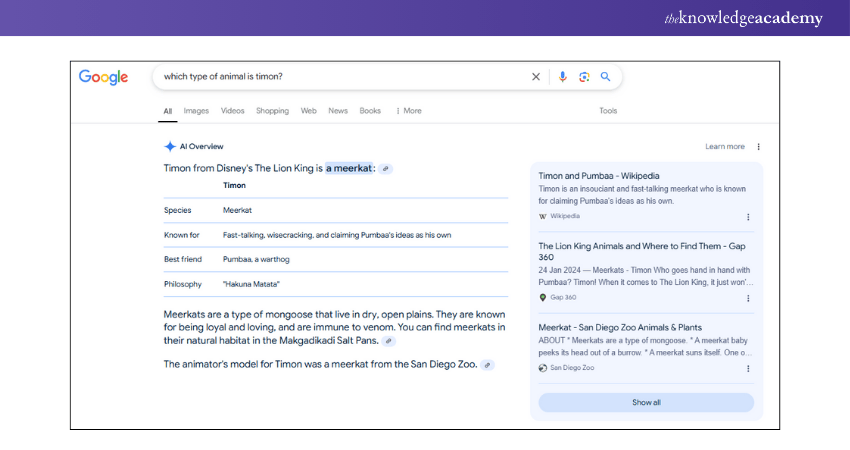Viewport: 850px width, 450px height.
Task: Click the 'Best friend' row label
Action: (x=183, y=259)
